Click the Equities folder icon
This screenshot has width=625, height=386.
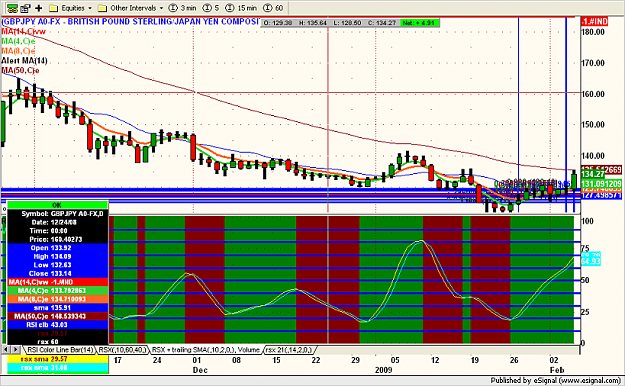tap(53, 8)
